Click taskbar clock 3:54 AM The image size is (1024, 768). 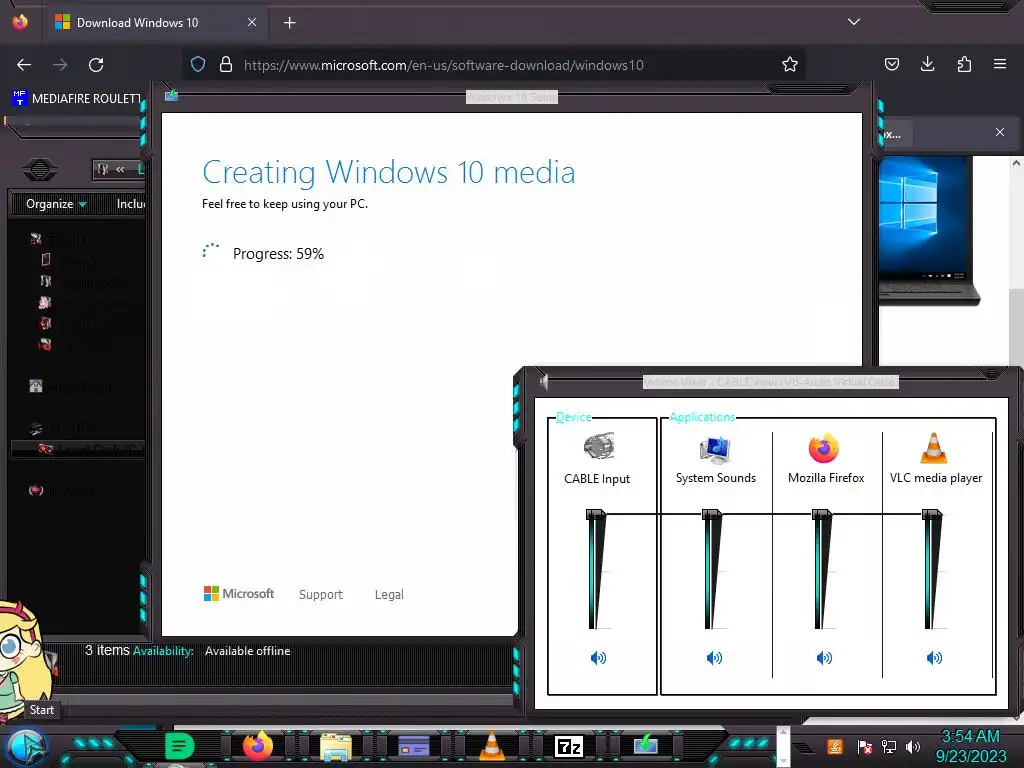point(970,737)
